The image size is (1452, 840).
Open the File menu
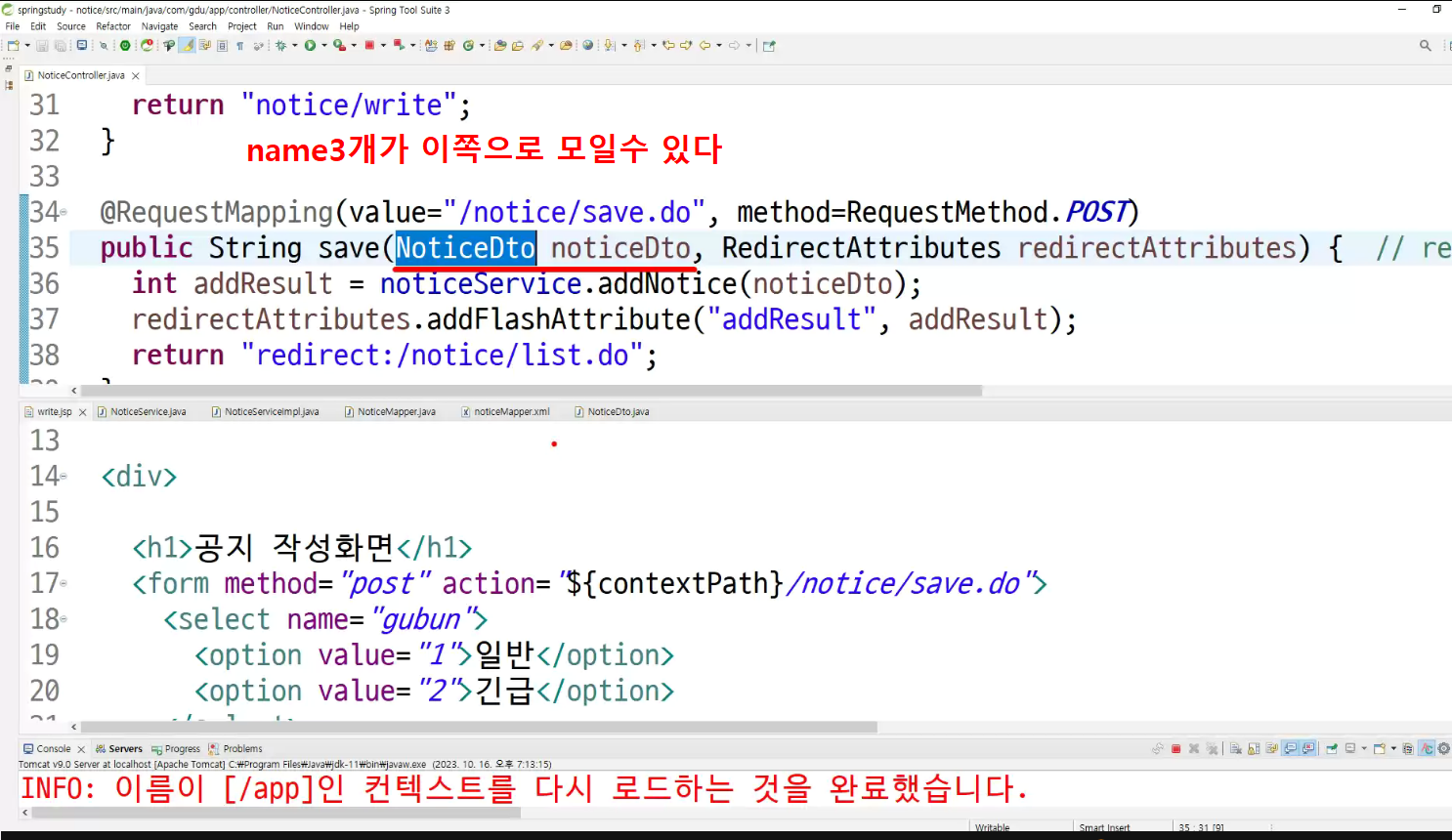click(13, 26)
